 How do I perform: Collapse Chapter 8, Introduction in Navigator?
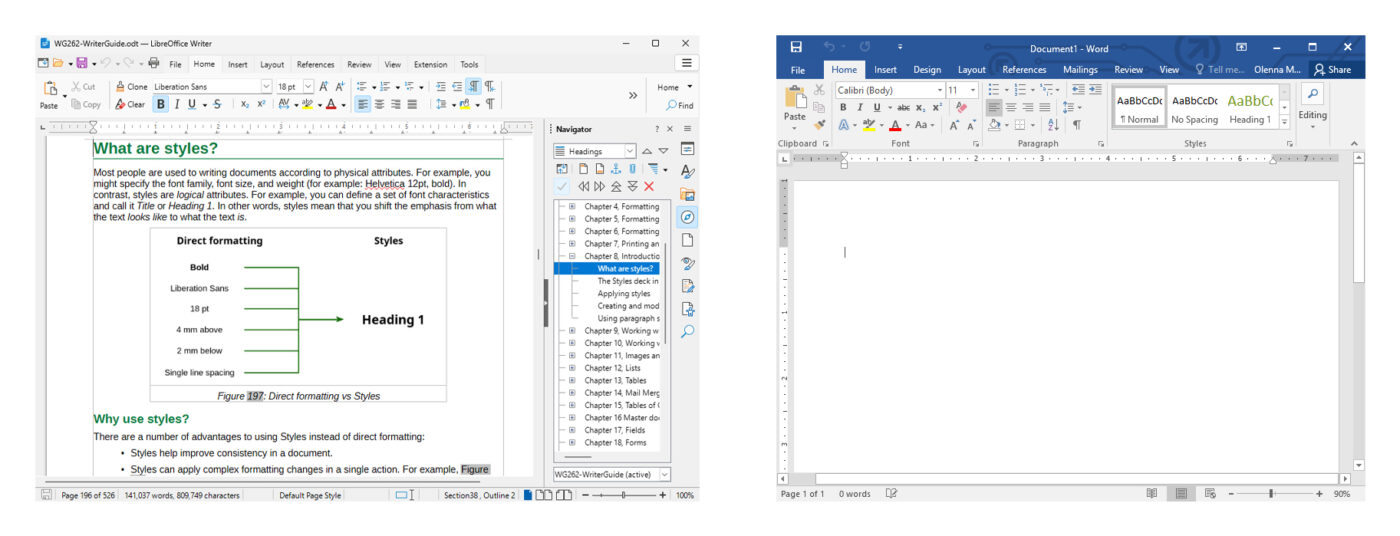coord(573,256)
